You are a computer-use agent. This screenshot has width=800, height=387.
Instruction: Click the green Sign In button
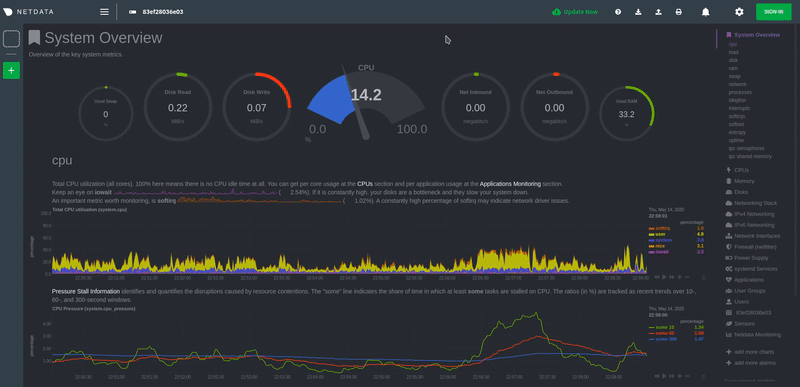pyautogui.click(x=773, y=12)
